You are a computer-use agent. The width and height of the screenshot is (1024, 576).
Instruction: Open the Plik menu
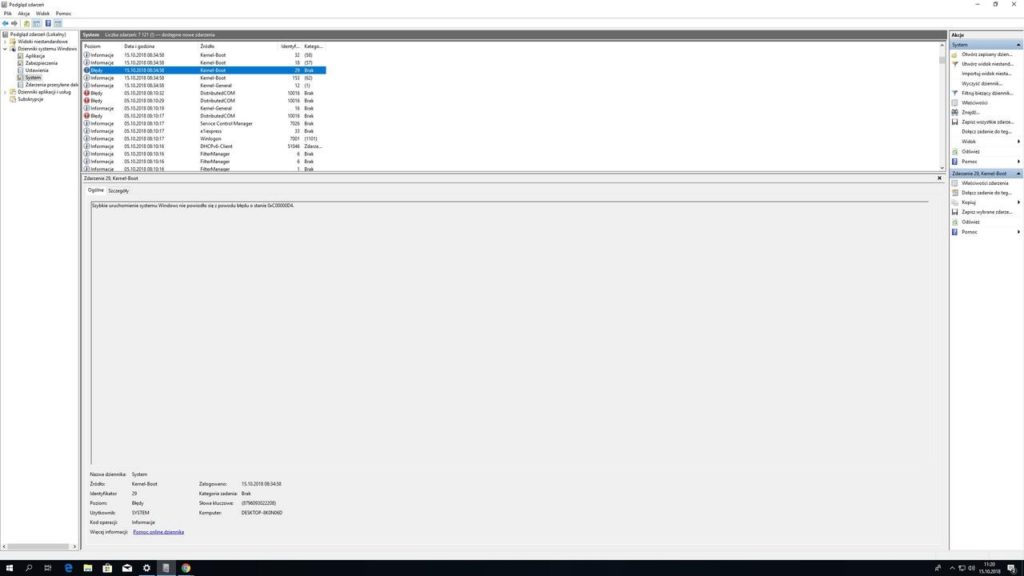[x=8, y=13]
